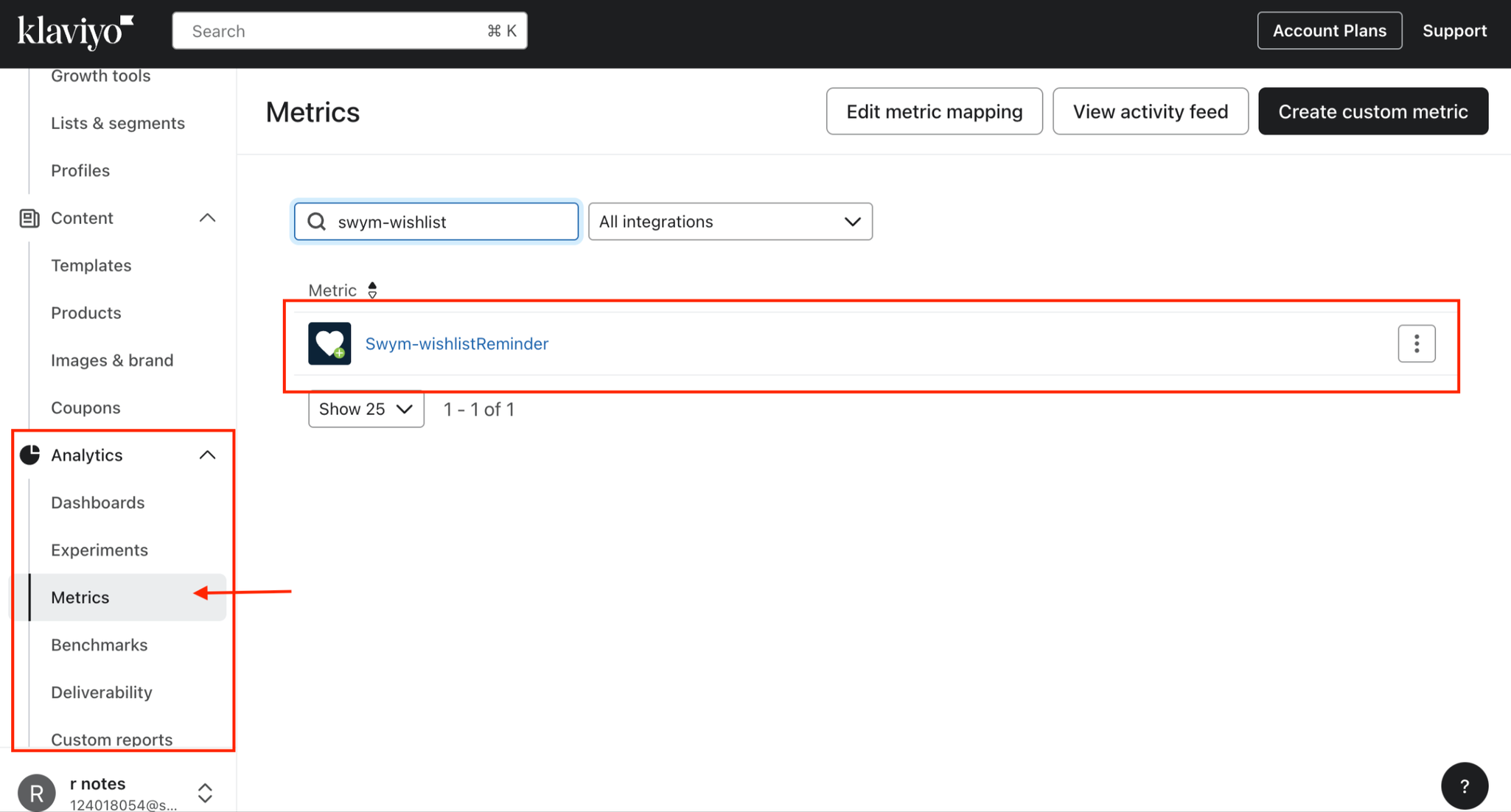
Task: Open the help question mark button
Action: (1464, 785)
